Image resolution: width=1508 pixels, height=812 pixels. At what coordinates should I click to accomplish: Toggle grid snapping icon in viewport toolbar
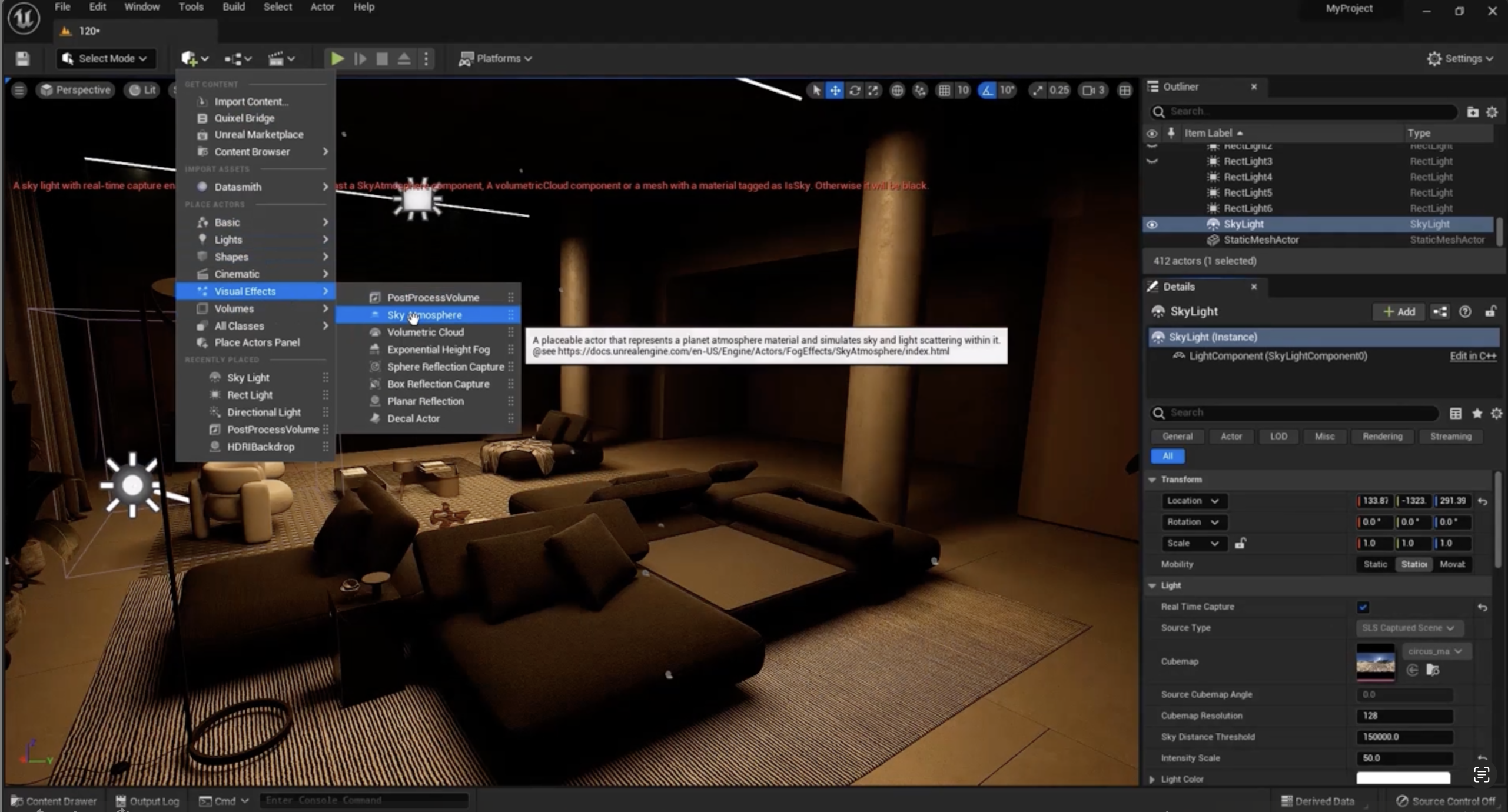tap(944, 90)
